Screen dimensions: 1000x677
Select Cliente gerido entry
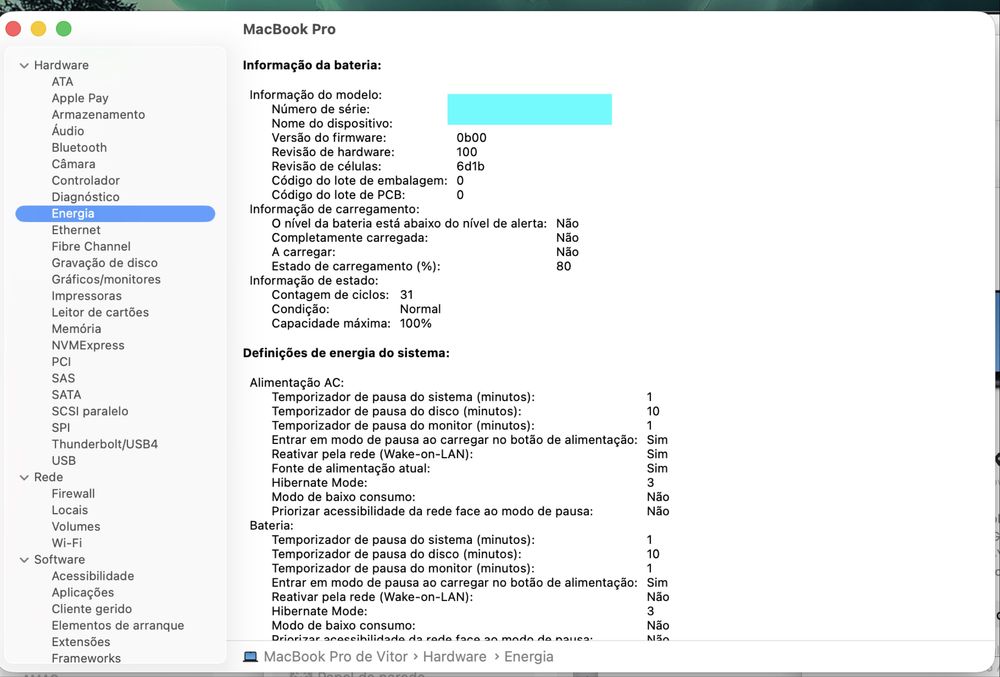click(92, 609)
